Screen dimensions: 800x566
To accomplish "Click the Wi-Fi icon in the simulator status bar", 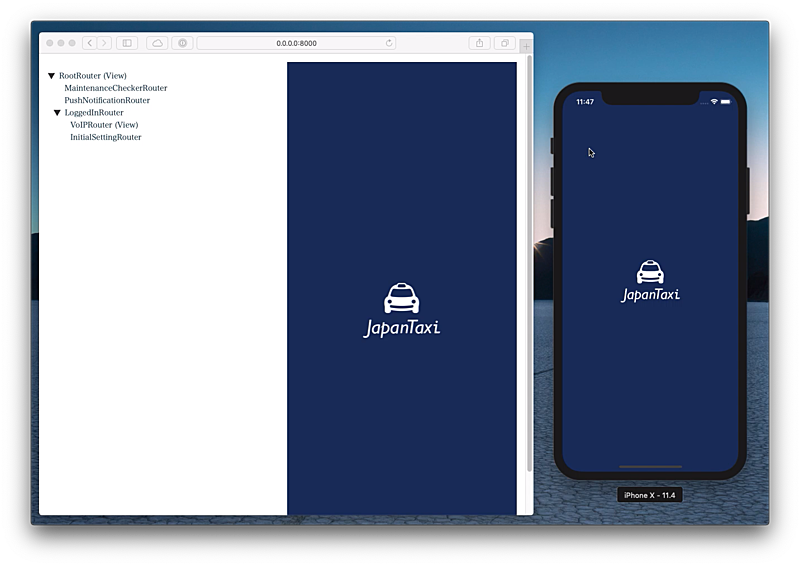I will click(714, 102).
